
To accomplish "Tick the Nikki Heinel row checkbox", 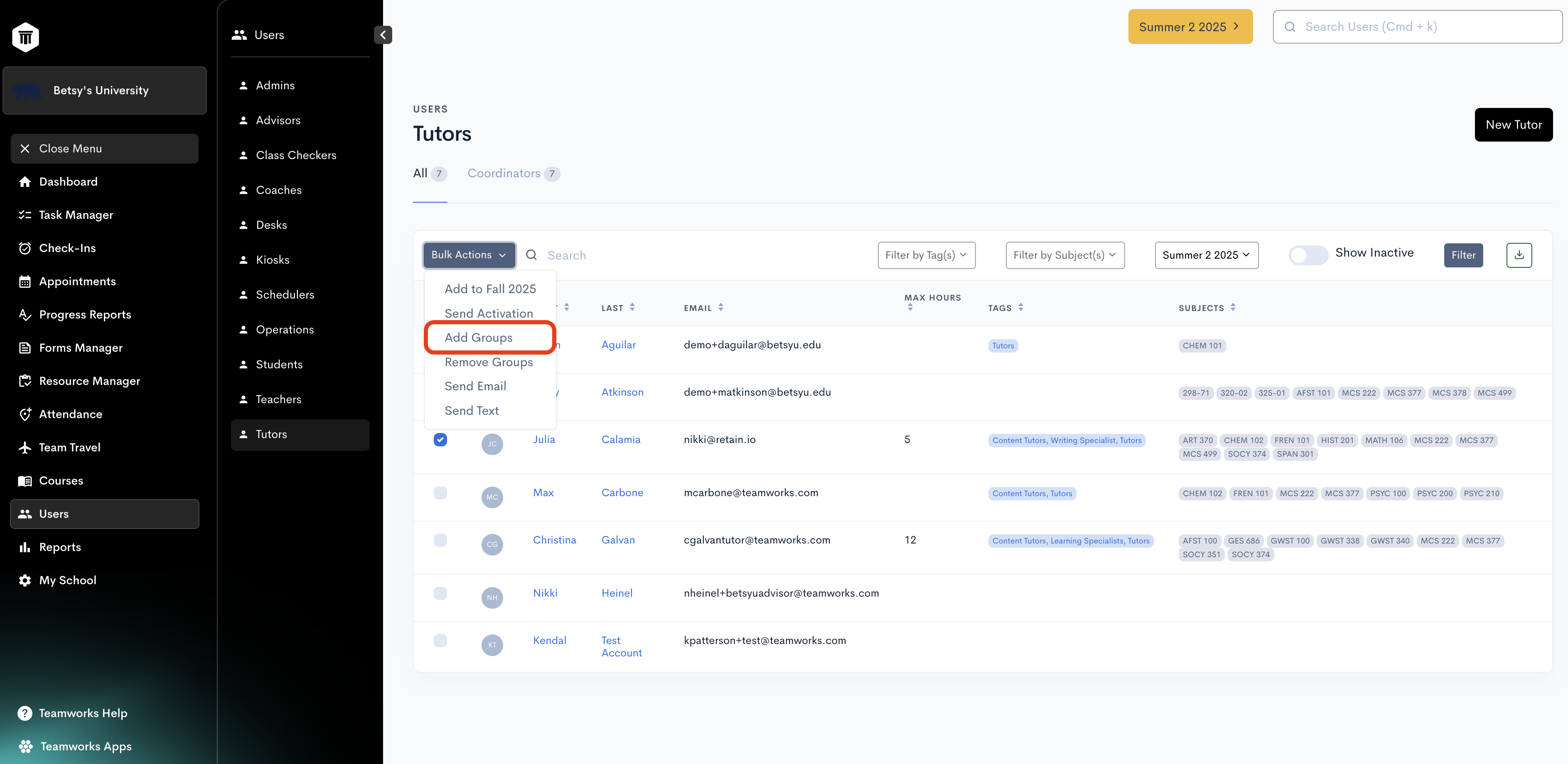I will tap(440, 593).
